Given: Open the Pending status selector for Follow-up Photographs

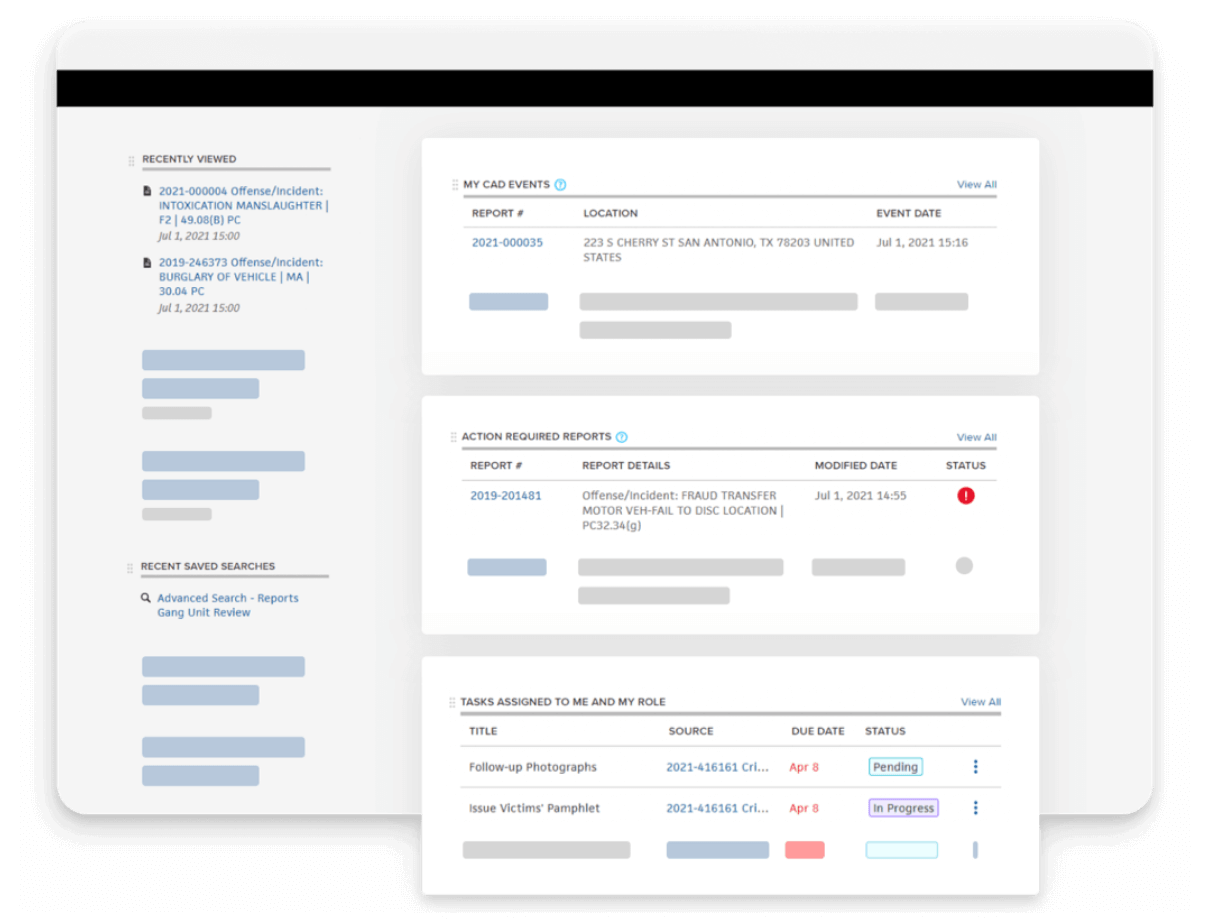Looking at the screenshot, I should pyautogui.click(x=895, y=767).
